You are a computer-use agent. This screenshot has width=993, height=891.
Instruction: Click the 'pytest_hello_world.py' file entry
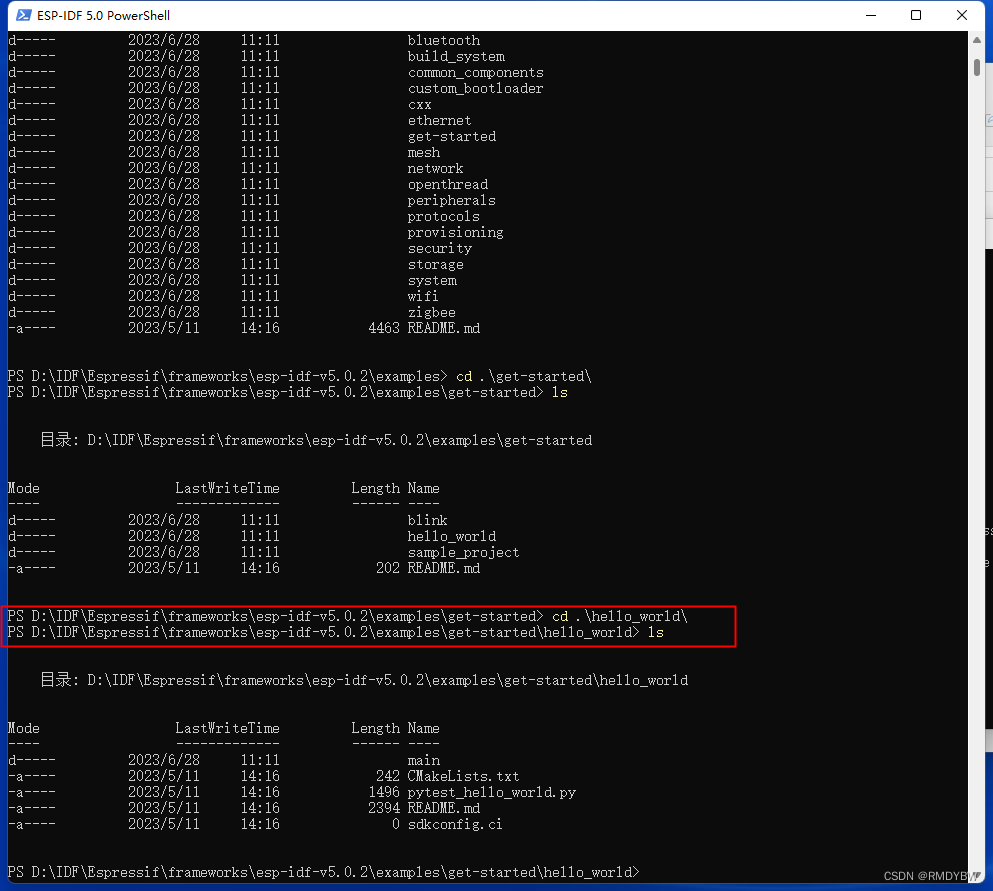[491, 792]
